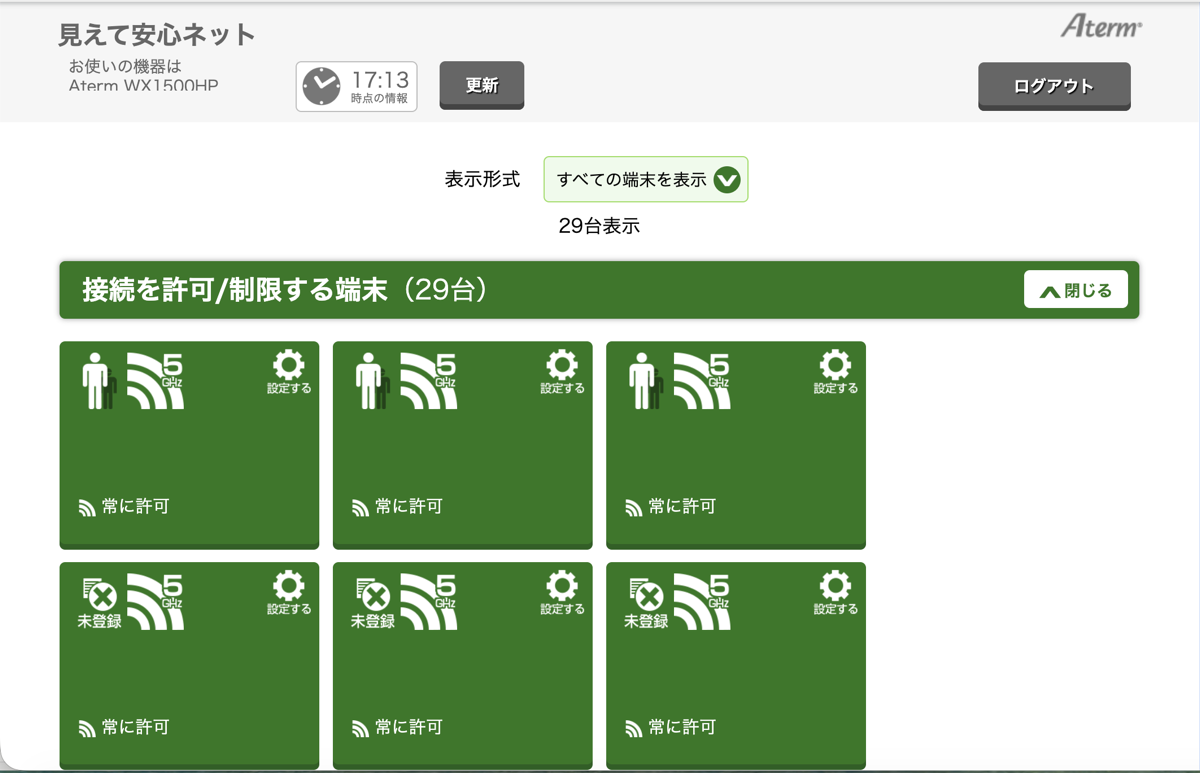The image size is (1200, 773).
Task: Click the 見えて安心ネット page title
Action: click(157, 36)
